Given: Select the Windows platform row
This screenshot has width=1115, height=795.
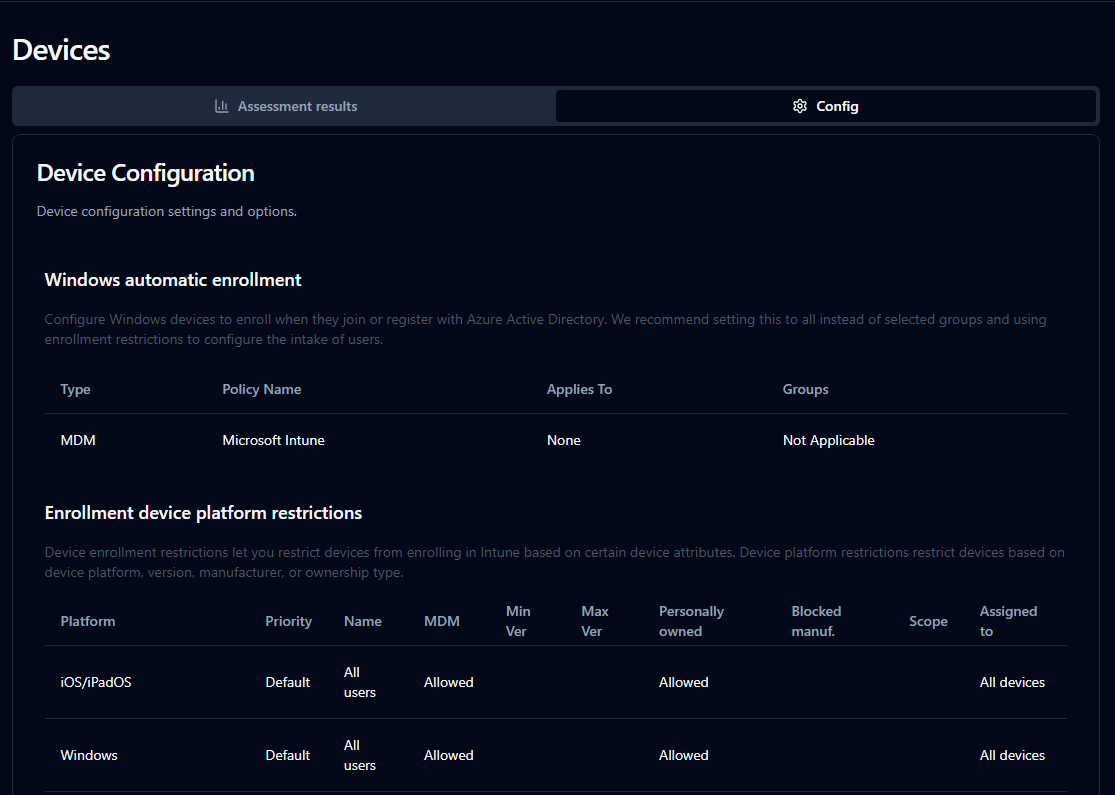Looking at the screenshot, I should point(89,755).
